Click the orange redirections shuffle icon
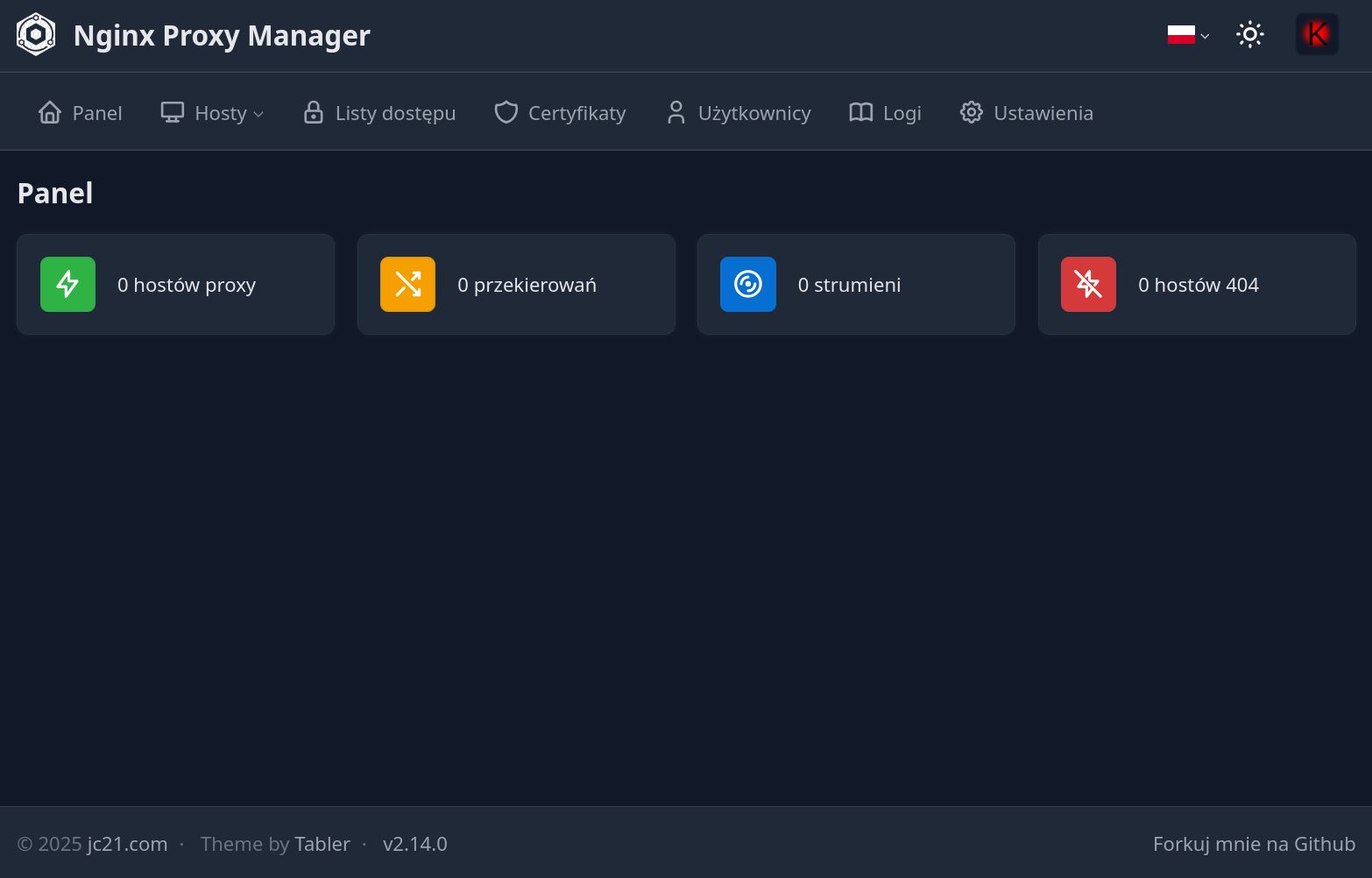Screen dimensions: 1372x878 click(407, 284)
